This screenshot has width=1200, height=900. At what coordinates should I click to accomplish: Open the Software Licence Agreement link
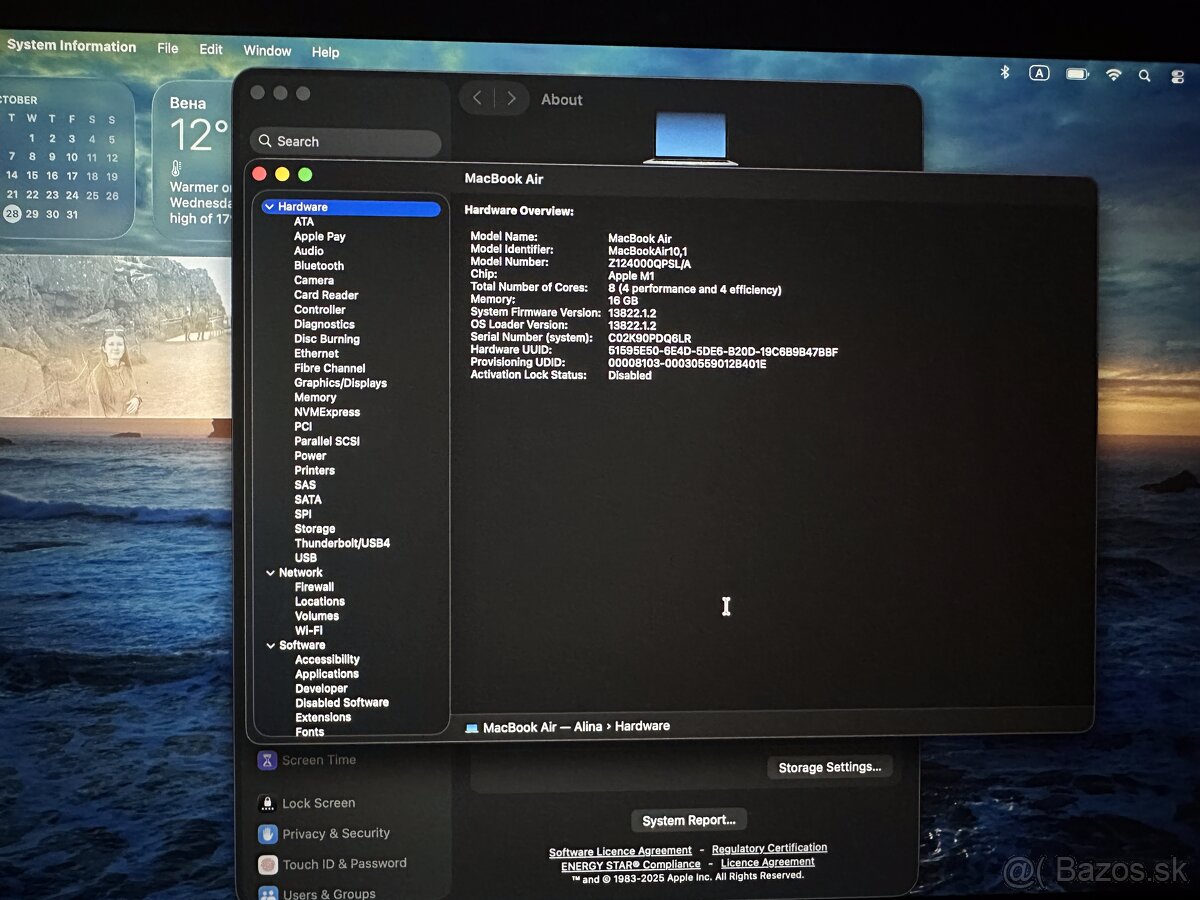tap(620, 852)
